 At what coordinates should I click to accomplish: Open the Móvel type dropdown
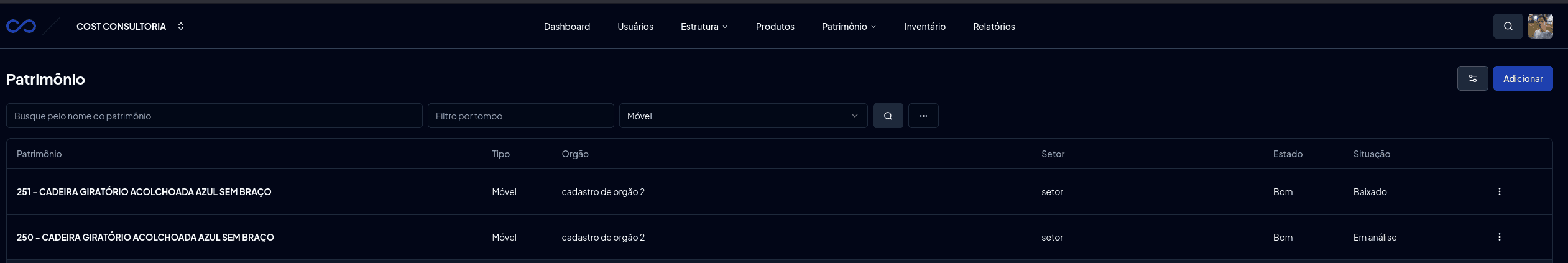743,116
